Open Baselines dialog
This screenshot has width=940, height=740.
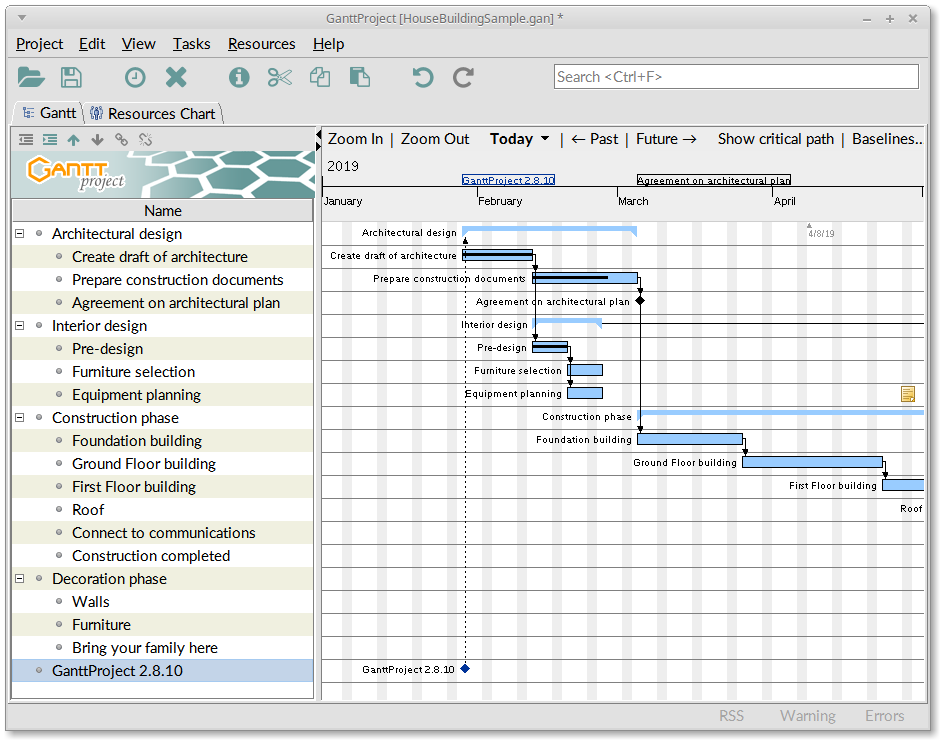click(x=887, y=139)
